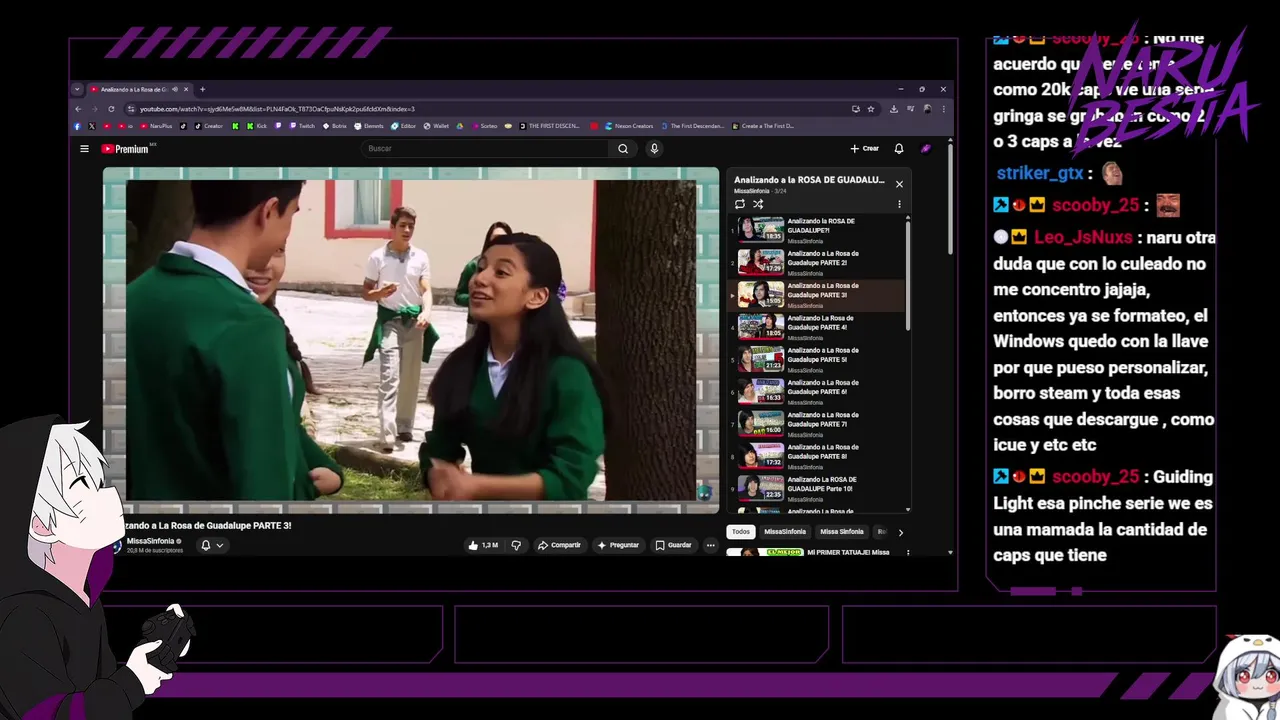Close the playlist panel

point(899,184)
